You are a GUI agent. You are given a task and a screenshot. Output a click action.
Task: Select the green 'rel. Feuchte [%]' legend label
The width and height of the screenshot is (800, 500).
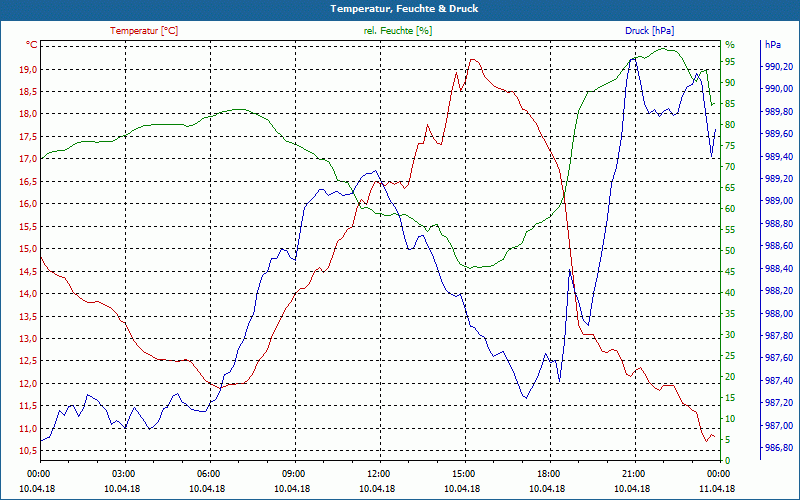(398, 31)
